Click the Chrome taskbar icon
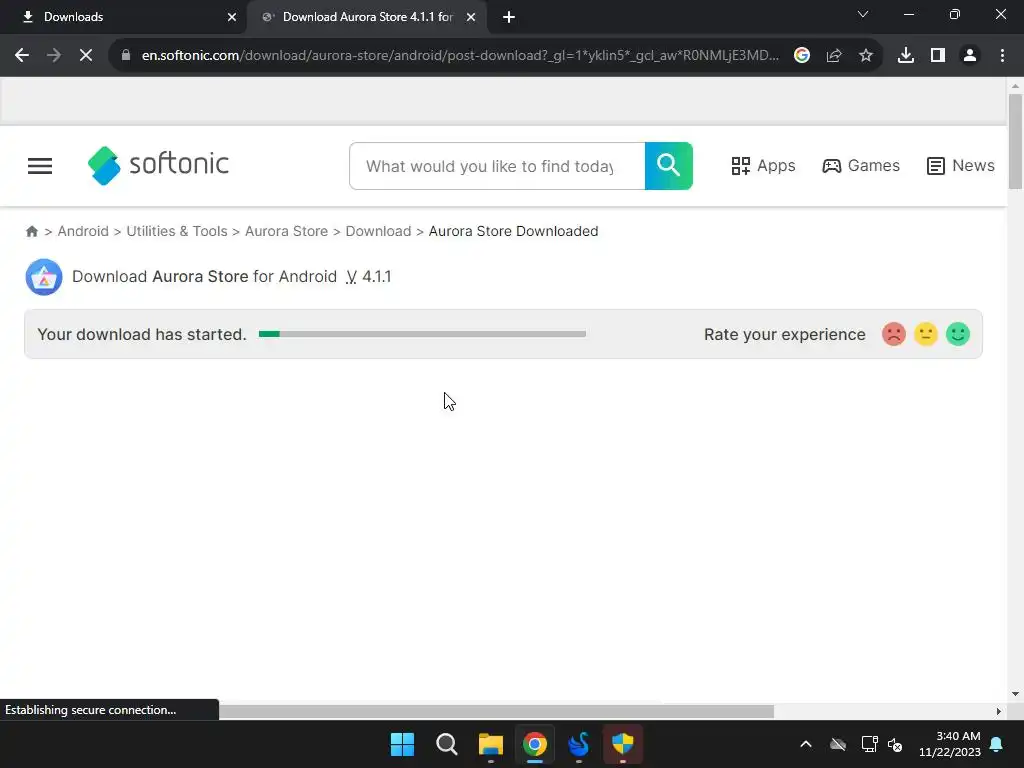 tap(535, 744)
